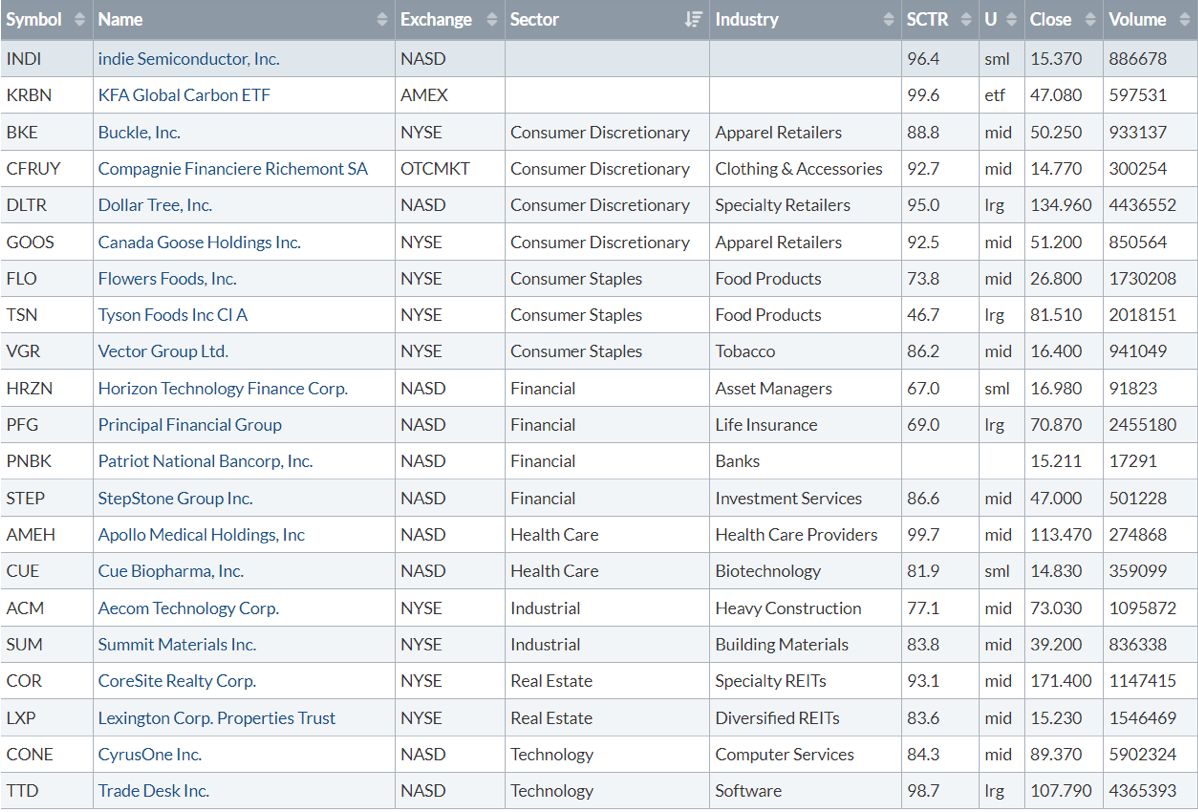Viewport: 1198px width, 812px height.
Task: Click the sort arrows in Name column header
Action: 382,20
